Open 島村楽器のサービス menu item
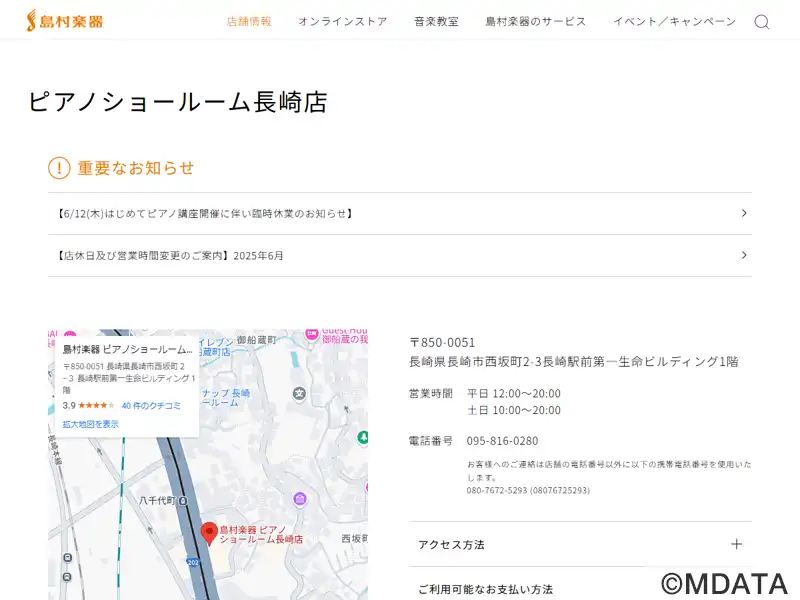 click(536, 21)
